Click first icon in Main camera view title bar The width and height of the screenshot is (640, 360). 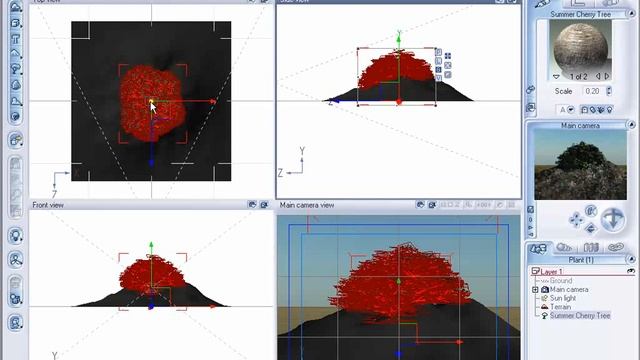420,205
